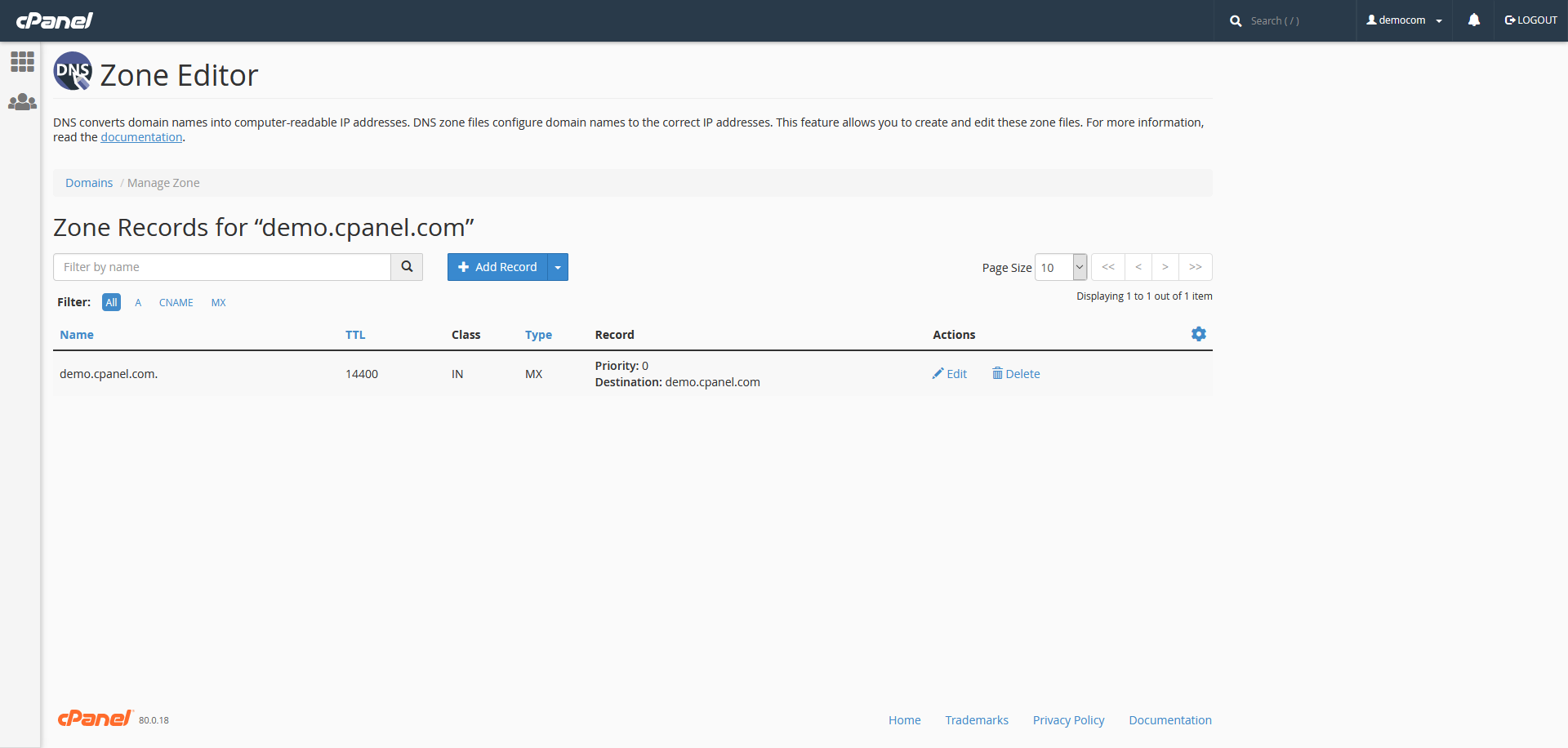Open the apps grid icon in sidebar

pyautogui.click(x=22, y=62)
